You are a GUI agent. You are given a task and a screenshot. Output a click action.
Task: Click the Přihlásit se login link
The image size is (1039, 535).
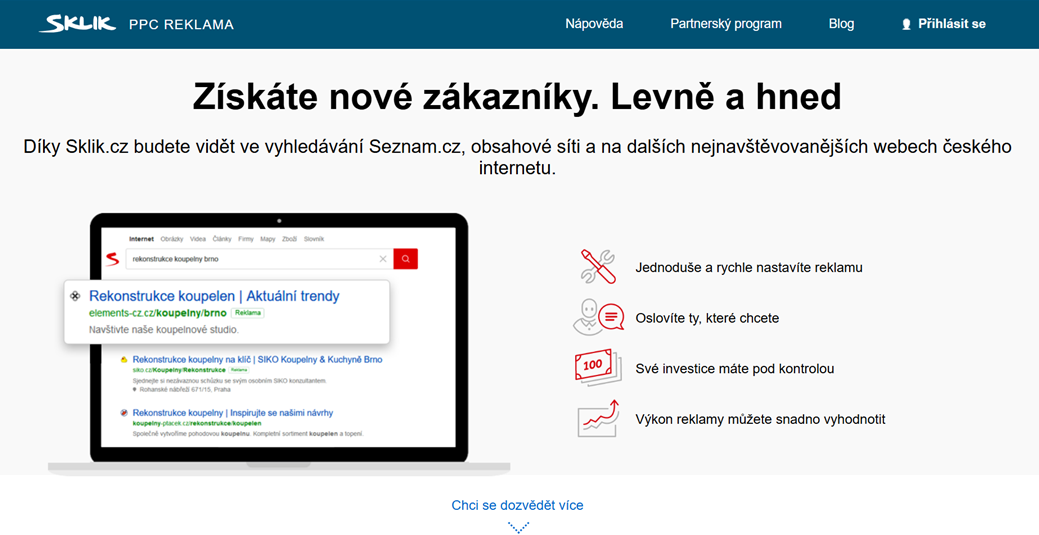point(952,24)
